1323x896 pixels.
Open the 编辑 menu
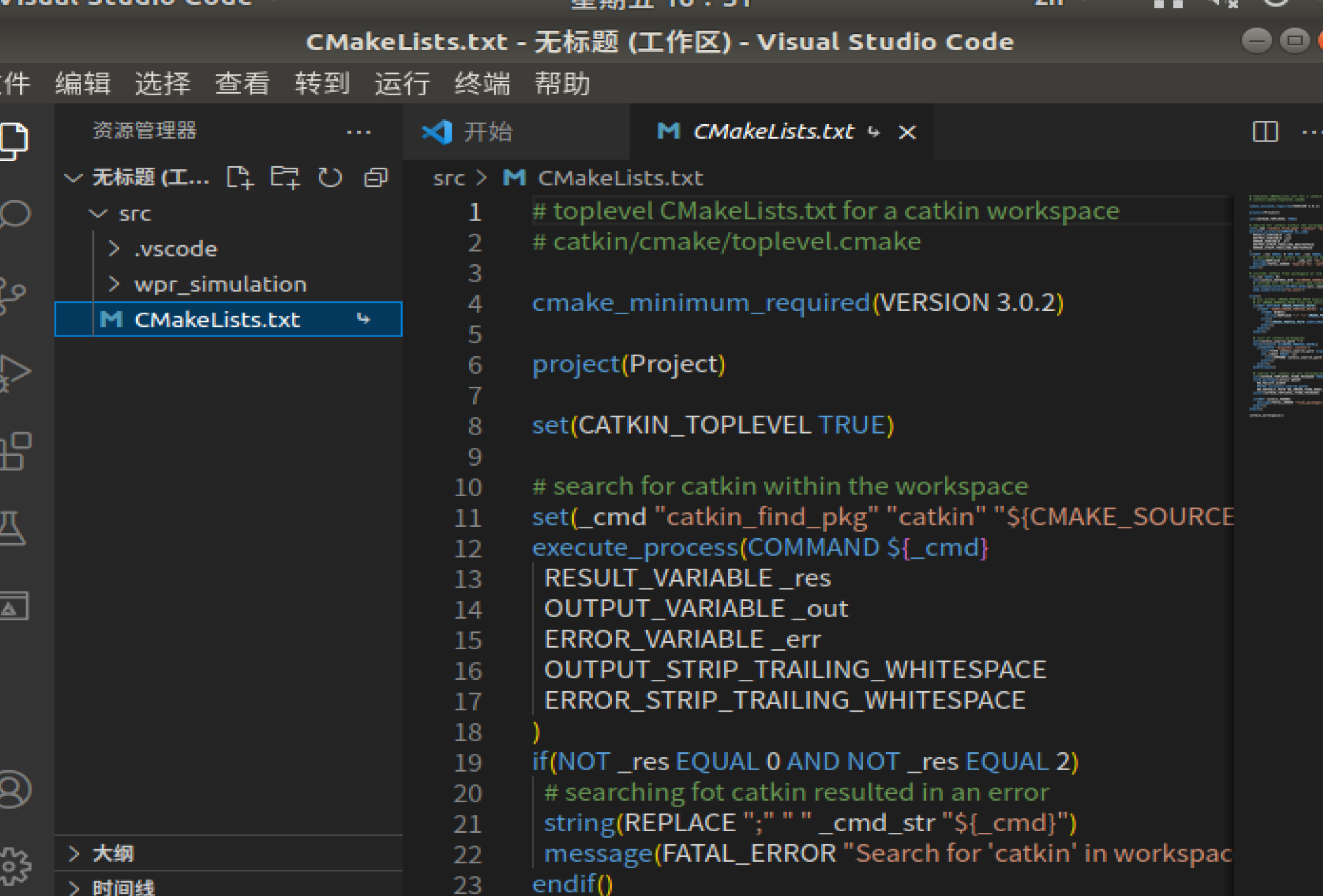pyautogui.click(x=83, y=84)
